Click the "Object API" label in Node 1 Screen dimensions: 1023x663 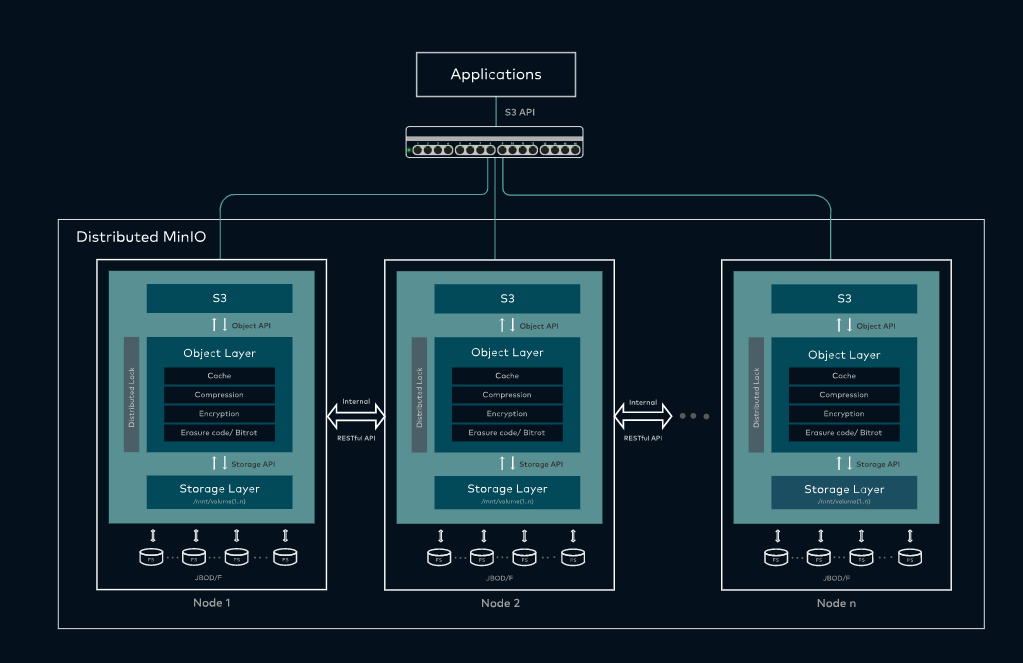[251, 326]
